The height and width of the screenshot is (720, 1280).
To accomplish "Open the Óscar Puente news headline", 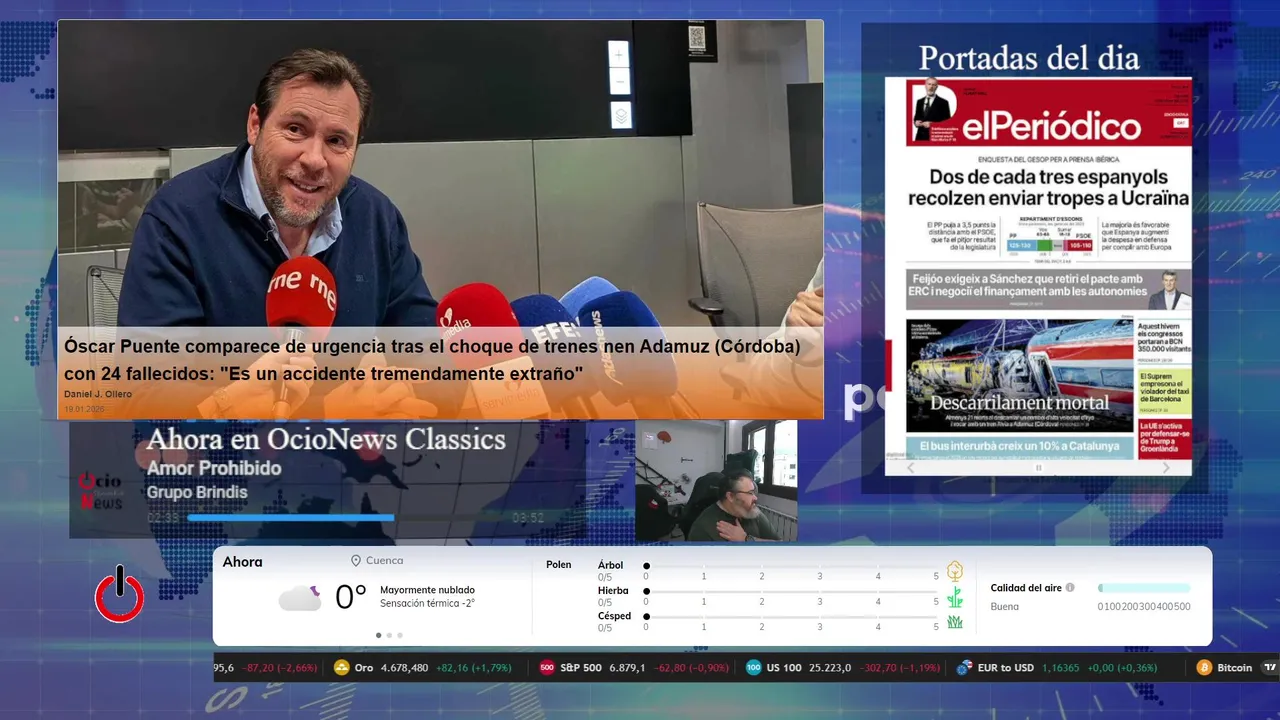I will [x=432, y=360].
